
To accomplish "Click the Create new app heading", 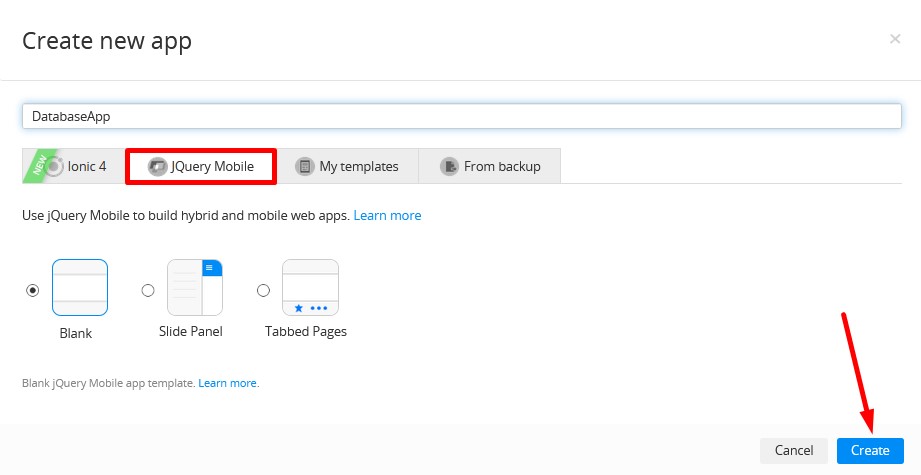I will (107, 41).
